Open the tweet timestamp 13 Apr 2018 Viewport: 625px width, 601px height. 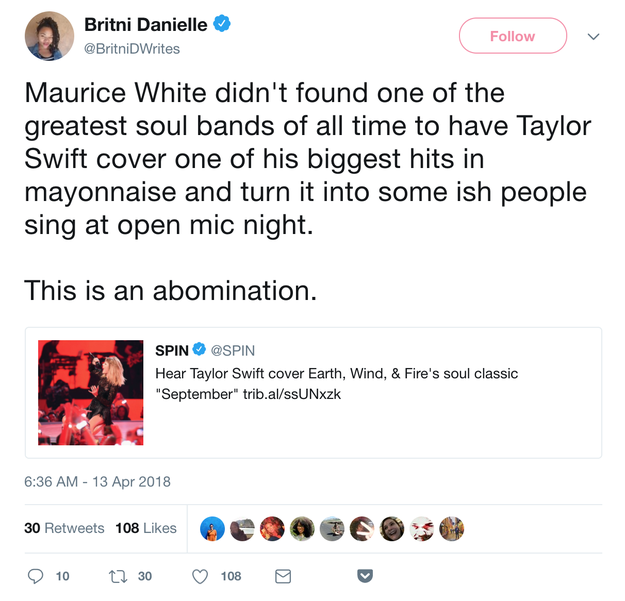tap(97, 482)
